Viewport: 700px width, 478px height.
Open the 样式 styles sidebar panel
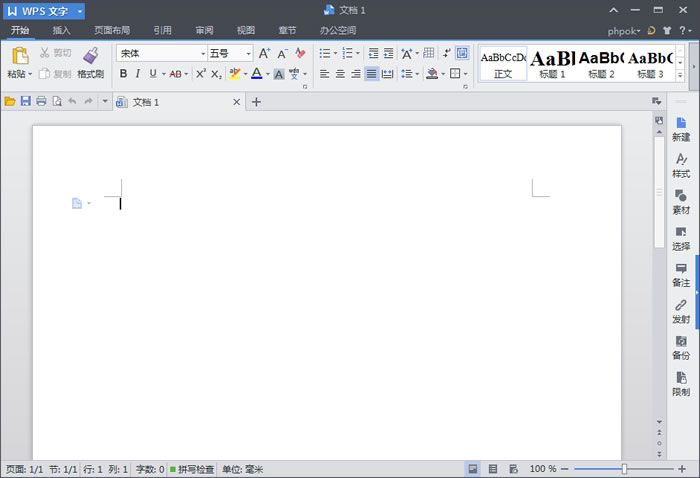[681, 165]
